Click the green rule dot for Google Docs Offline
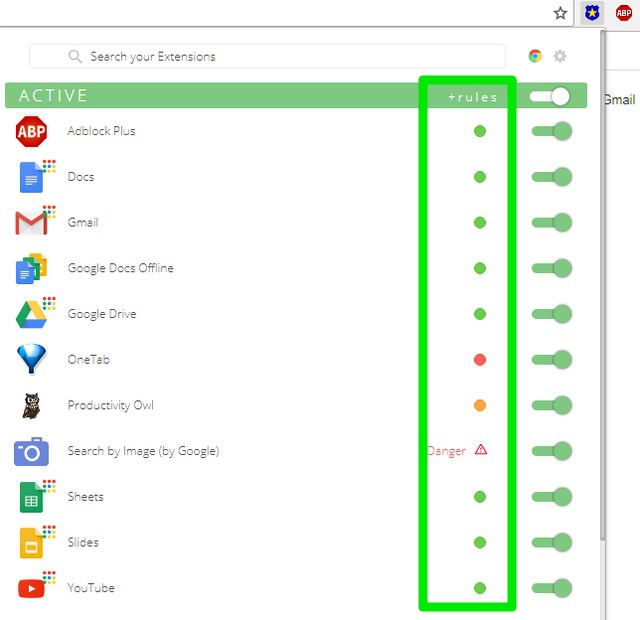 [x=480, y=268]
